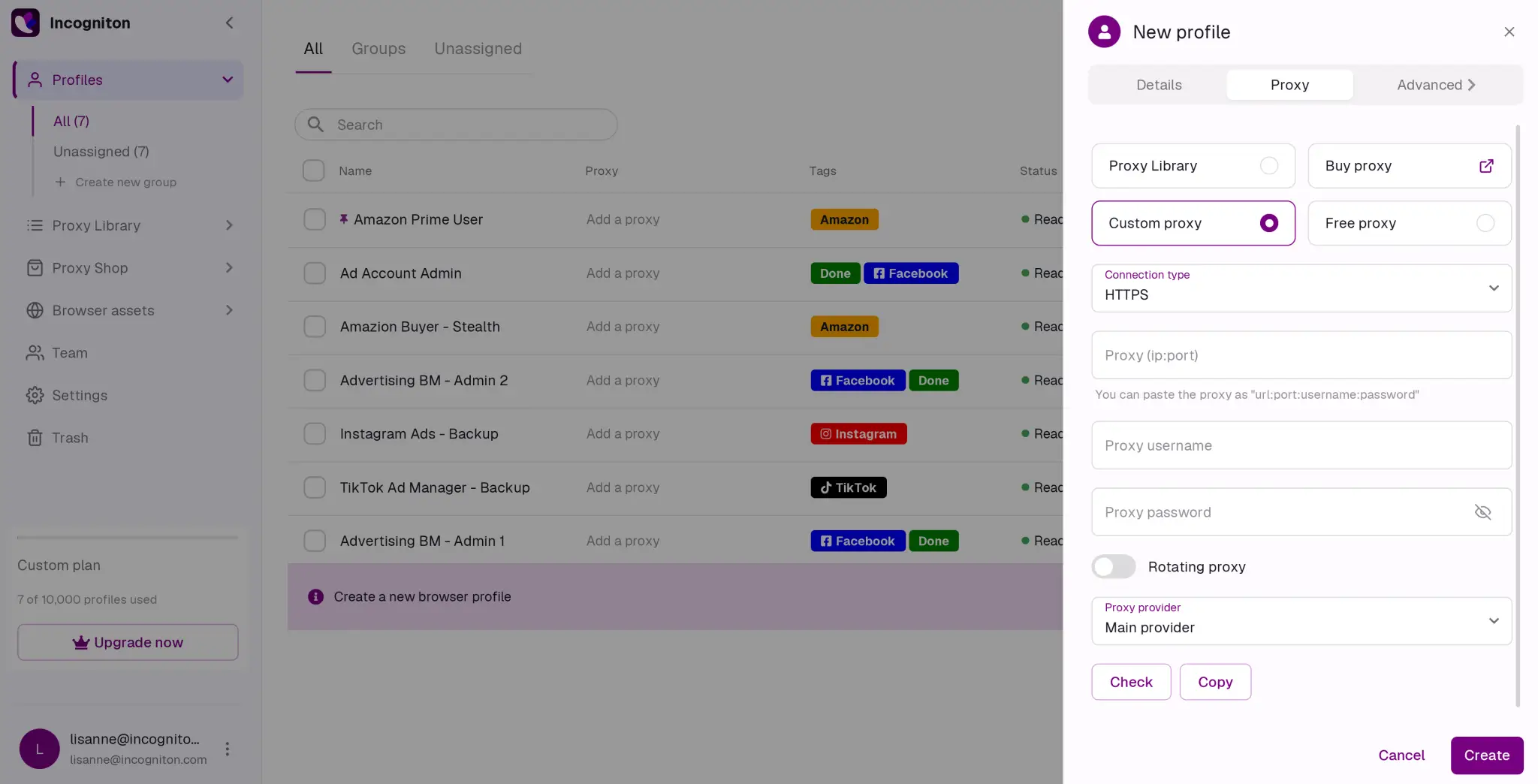
Task: Switch to the Details tab
Action: [1159, 85]
